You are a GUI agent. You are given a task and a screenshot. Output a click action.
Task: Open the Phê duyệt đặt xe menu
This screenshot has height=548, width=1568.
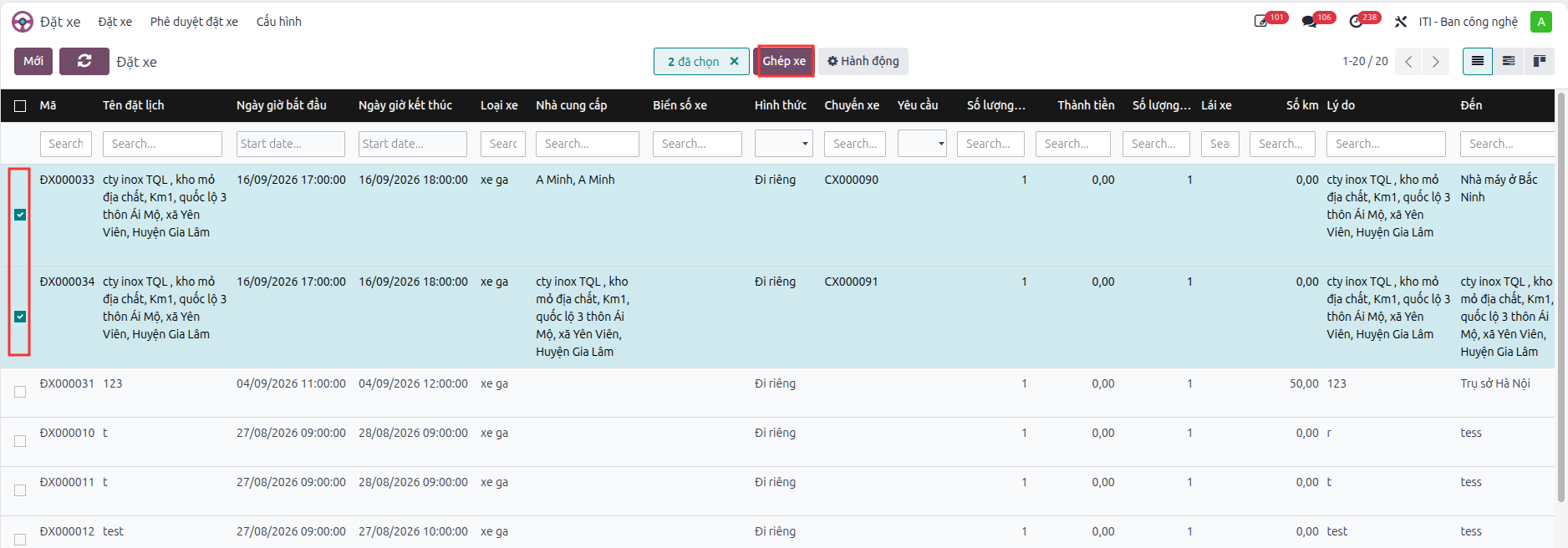coord(194,22)
